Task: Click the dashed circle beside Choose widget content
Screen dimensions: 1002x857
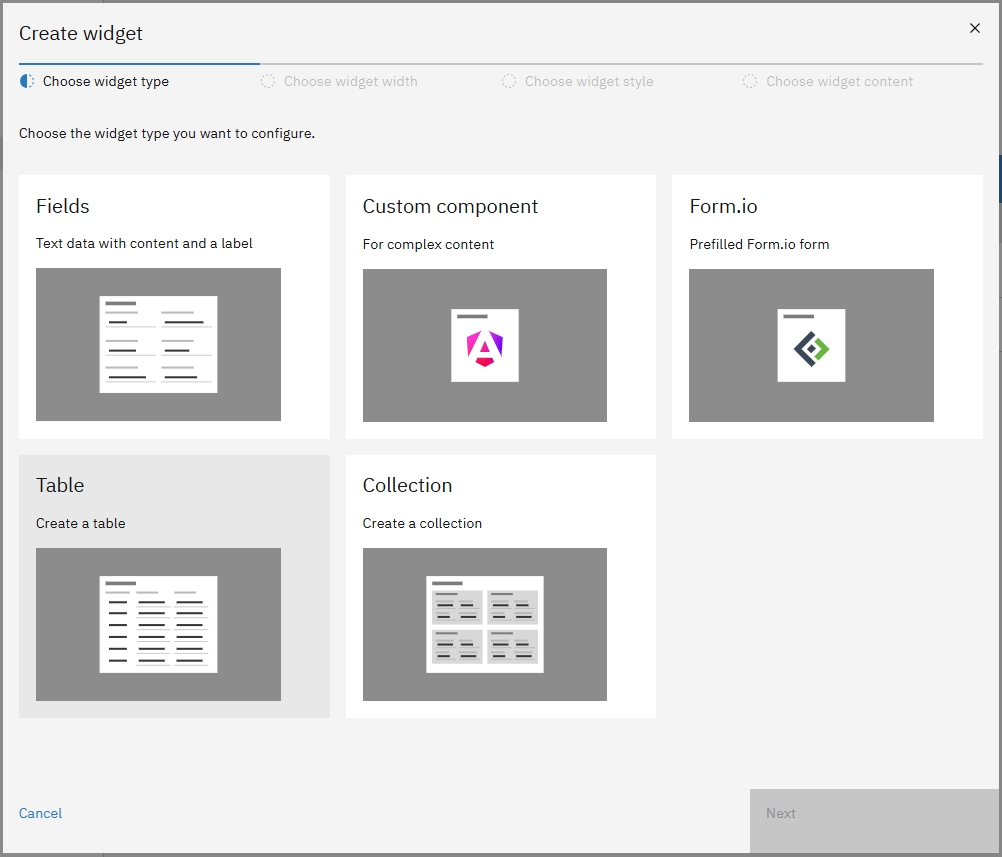Action: 750,82
